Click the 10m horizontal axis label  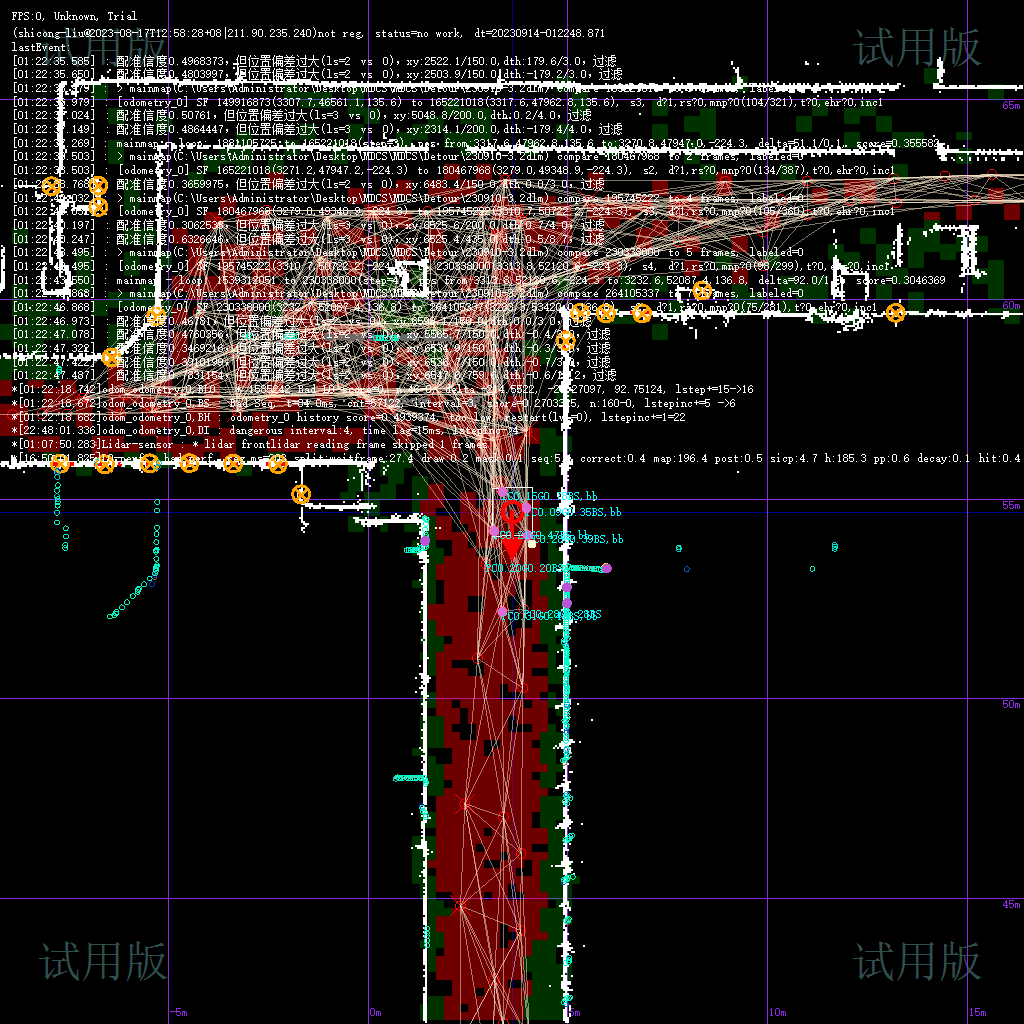tap(777, 1012)
